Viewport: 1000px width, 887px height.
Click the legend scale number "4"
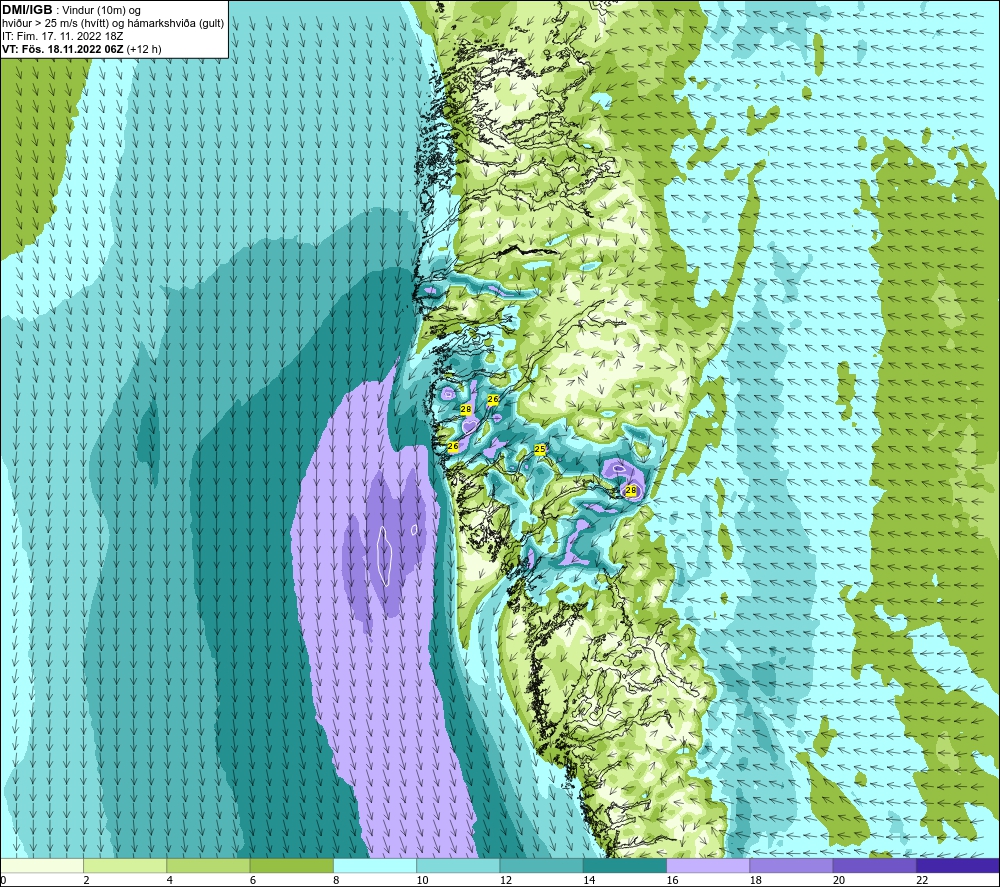click(170, 881)
